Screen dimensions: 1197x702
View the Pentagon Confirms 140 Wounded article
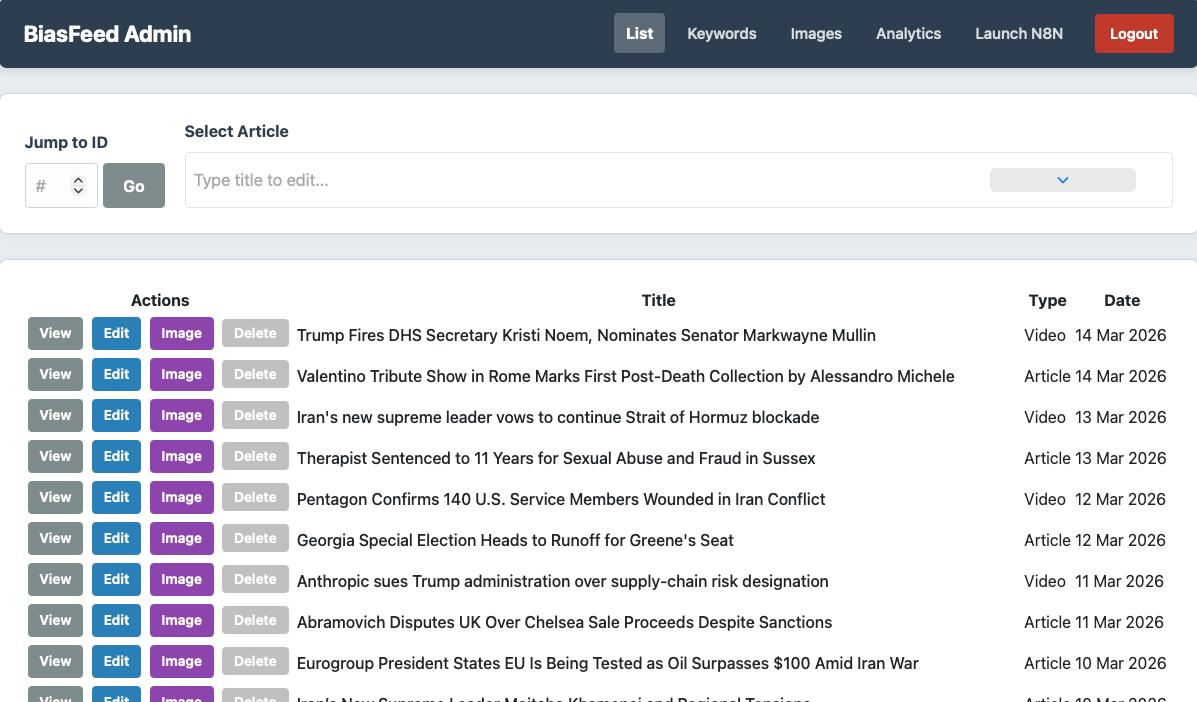coord(54,497)
